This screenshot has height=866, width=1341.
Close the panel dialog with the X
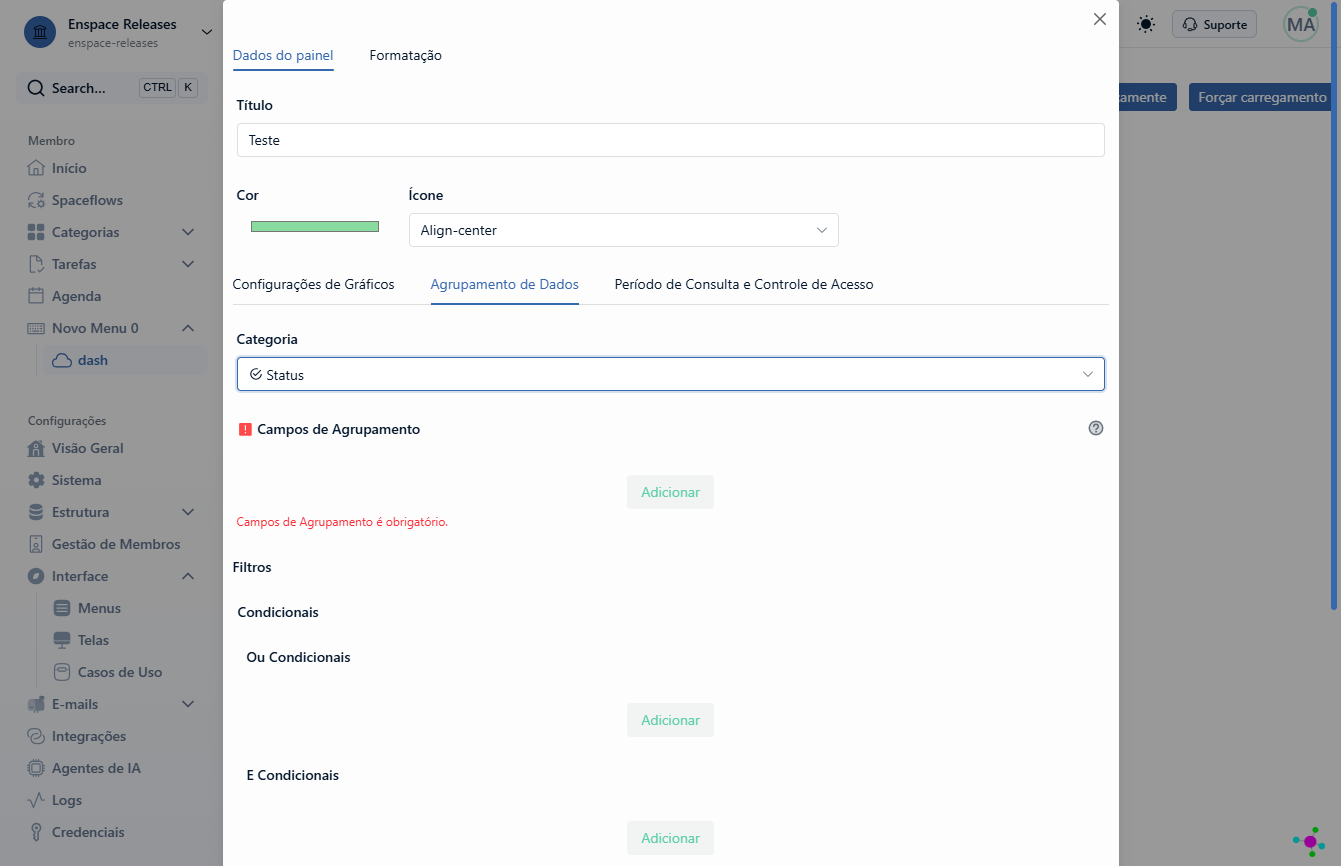point(1100,19)
